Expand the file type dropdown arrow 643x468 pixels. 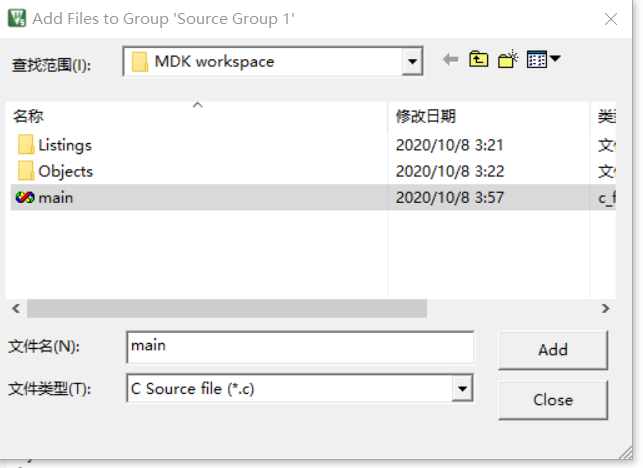click(463, 388)
